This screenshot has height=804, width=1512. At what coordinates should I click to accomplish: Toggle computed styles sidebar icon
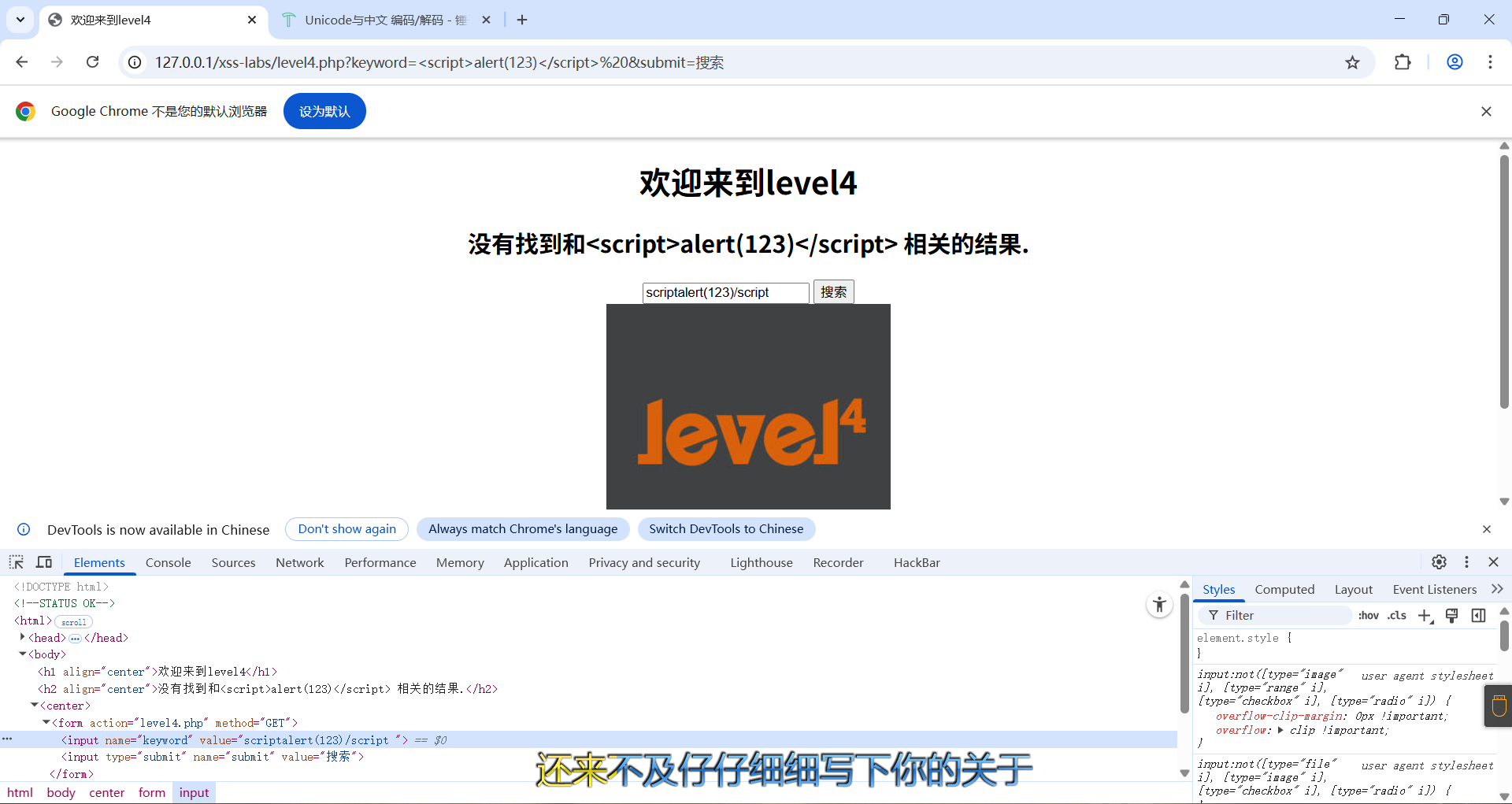point(1478,615)
